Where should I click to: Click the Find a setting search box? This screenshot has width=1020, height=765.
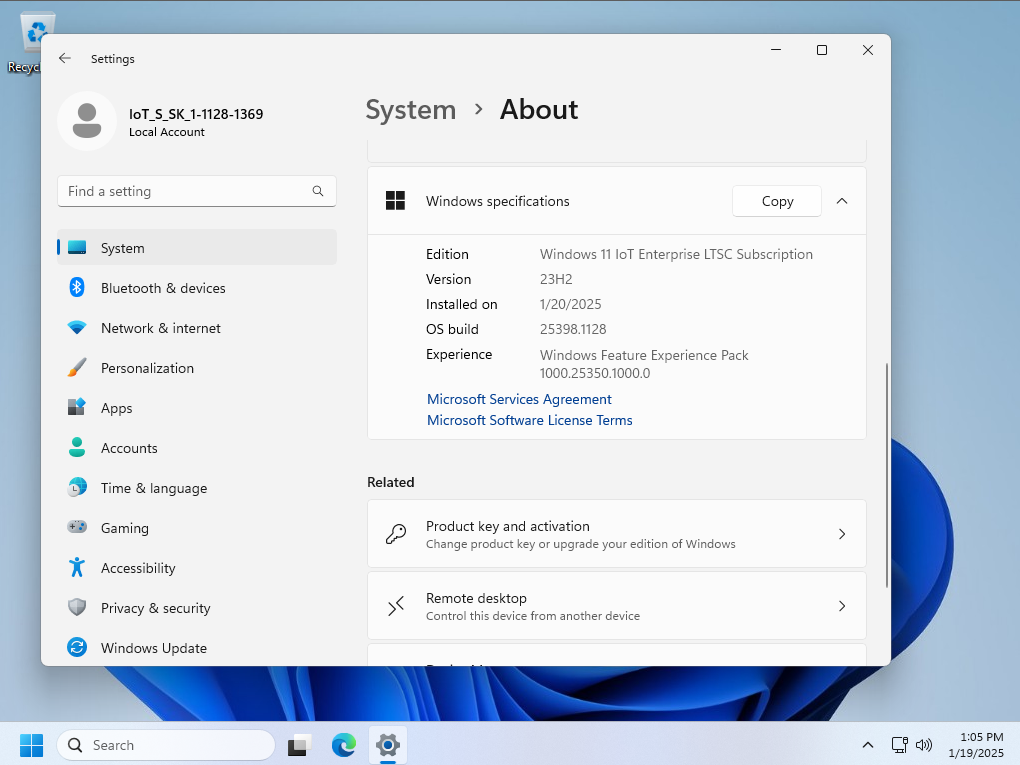point(185,191)
